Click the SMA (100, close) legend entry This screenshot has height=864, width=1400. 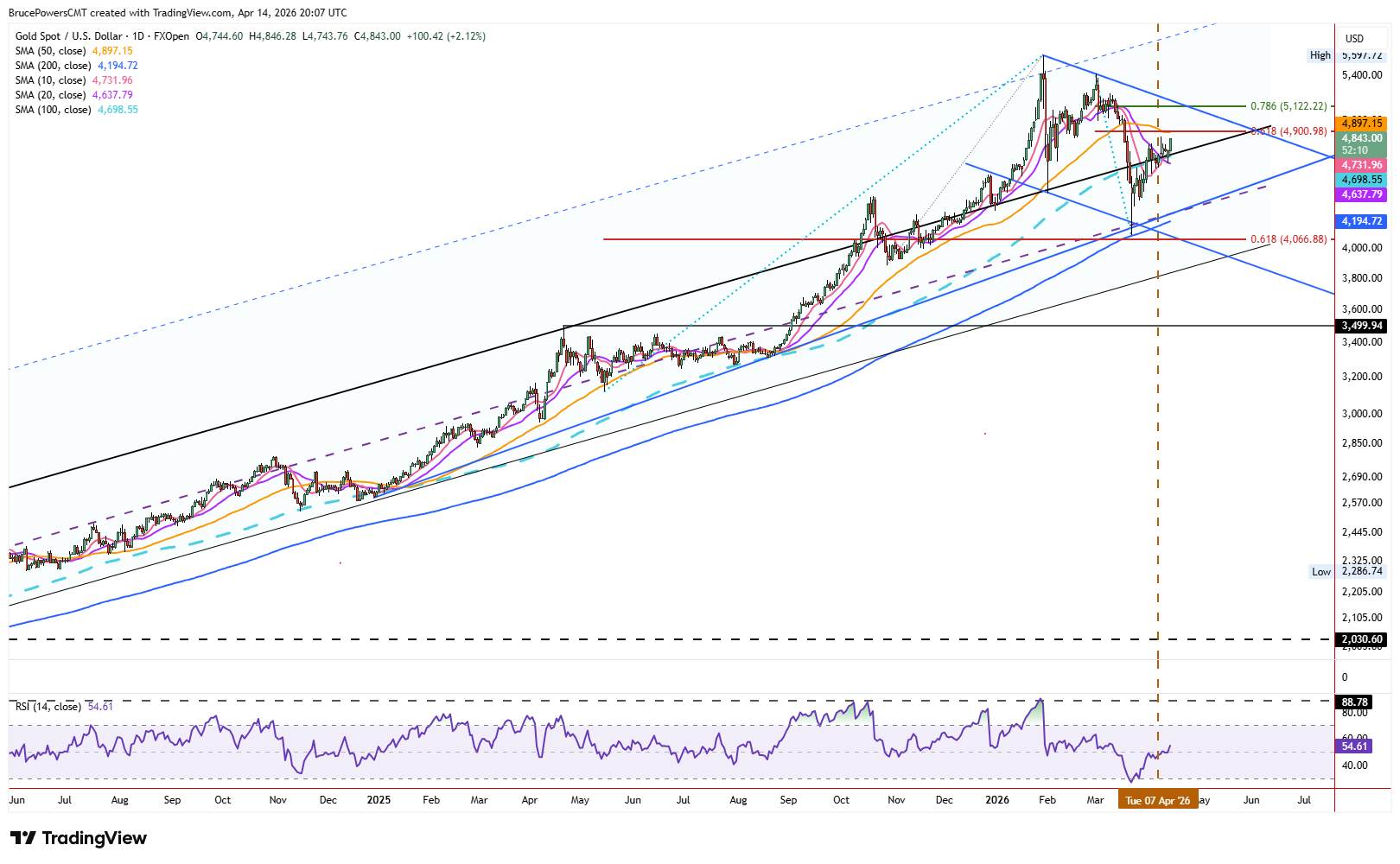[76, 110]
